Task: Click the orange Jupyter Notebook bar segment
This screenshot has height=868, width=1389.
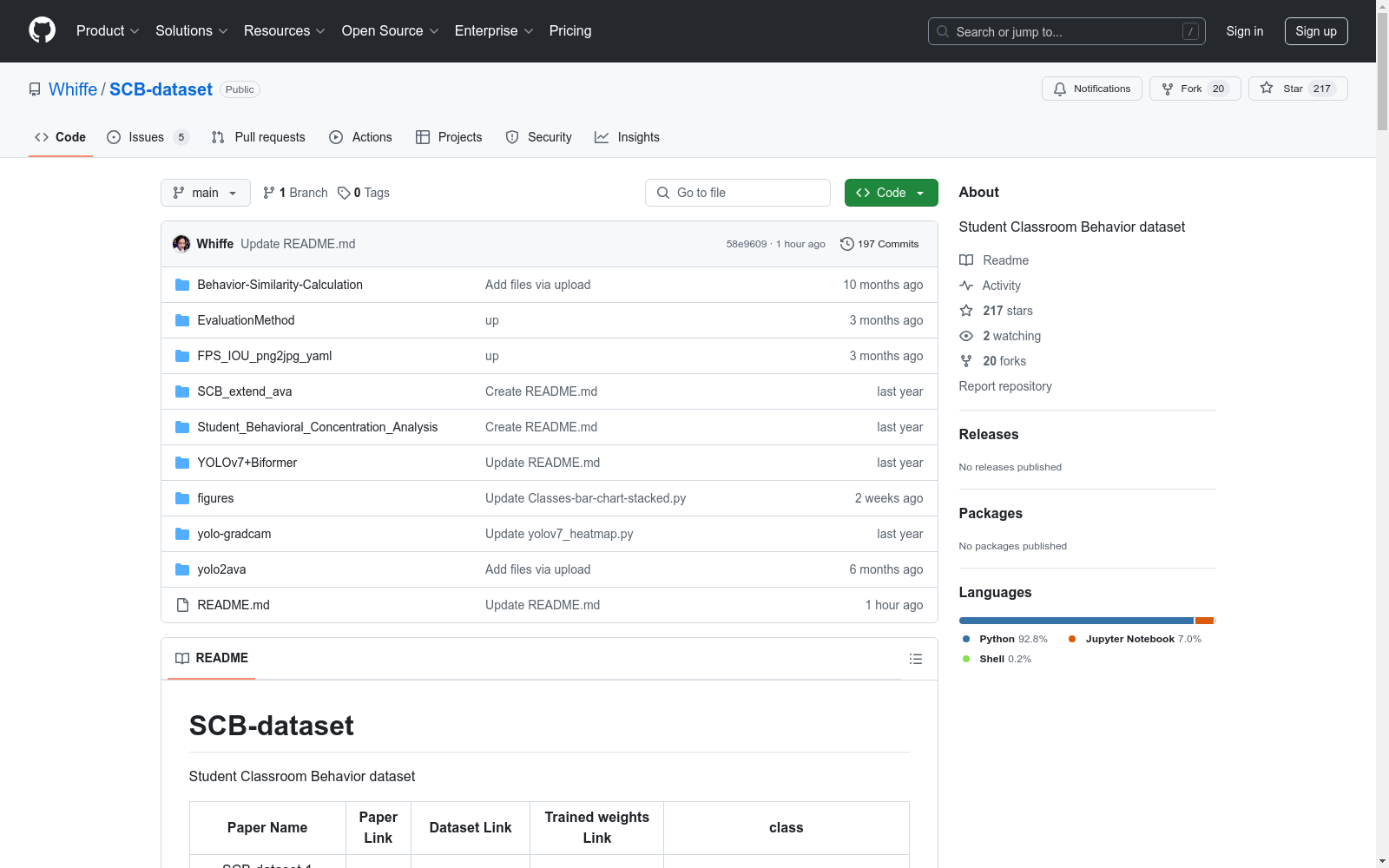Action: point(1204,621)
